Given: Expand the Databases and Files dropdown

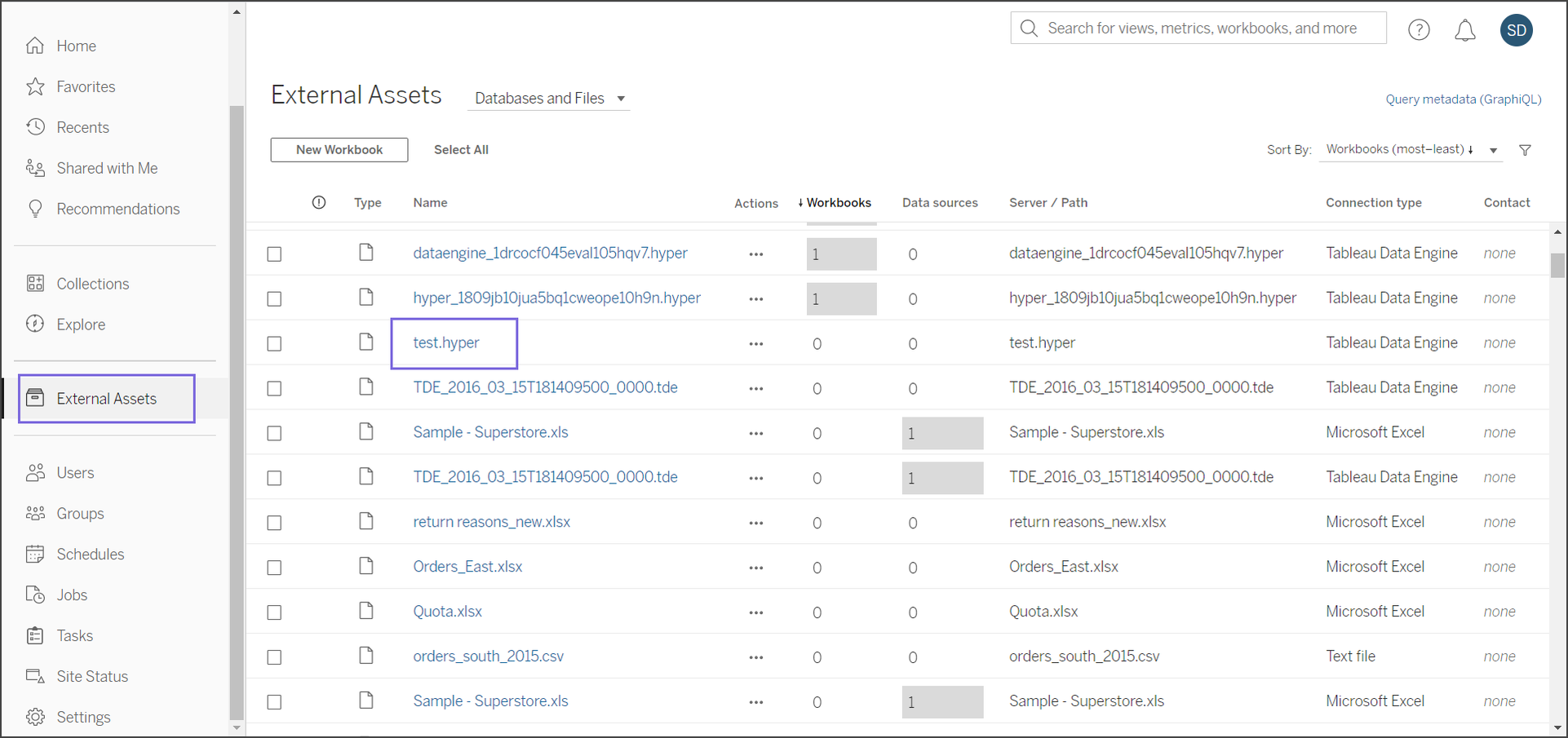Looking at the screenshot, I should coord(549,99).
